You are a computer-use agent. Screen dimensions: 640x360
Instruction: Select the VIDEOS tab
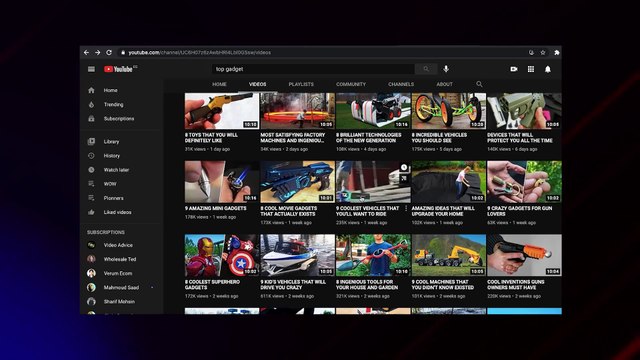(x=258, y=84)
